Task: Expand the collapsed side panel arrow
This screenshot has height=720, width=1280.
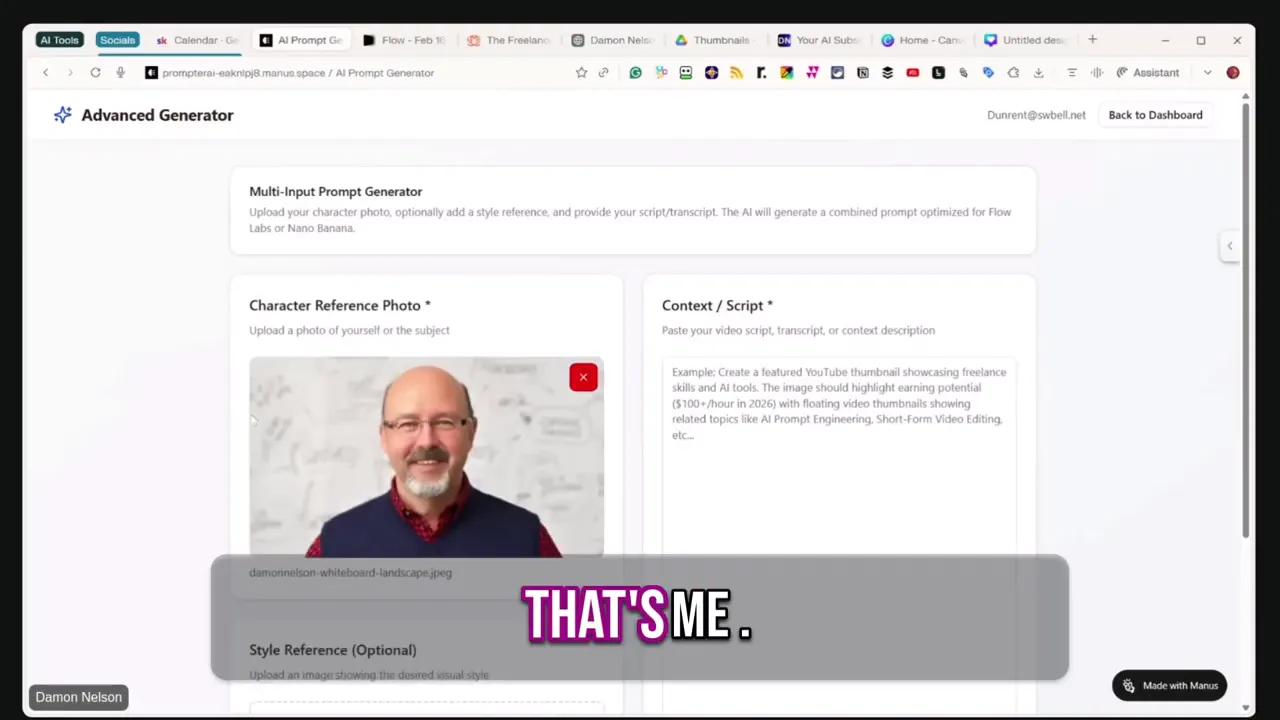Action: 1230,246
